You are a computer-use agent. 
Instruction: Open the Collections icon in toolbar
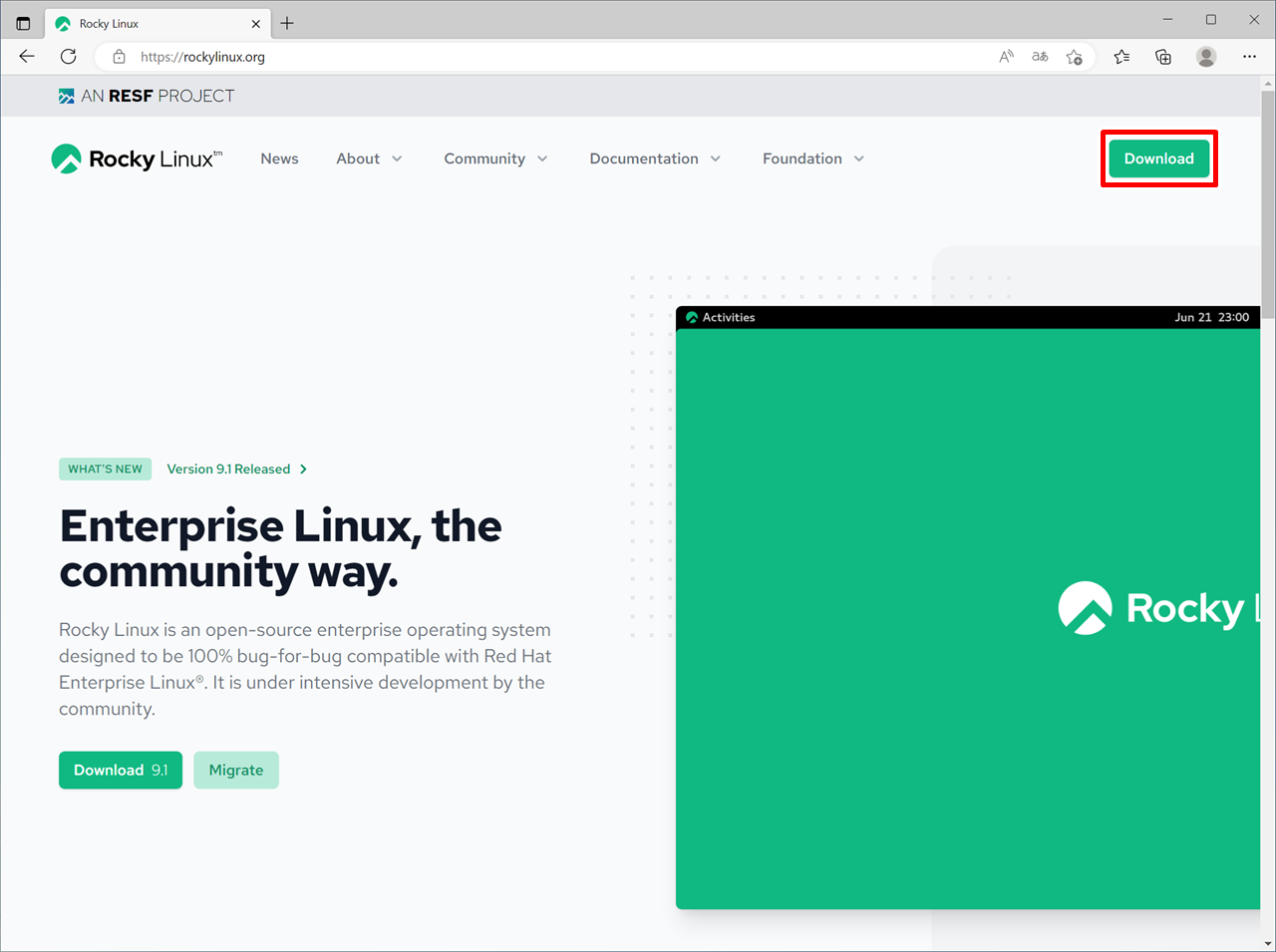[x=1163, y=57]
